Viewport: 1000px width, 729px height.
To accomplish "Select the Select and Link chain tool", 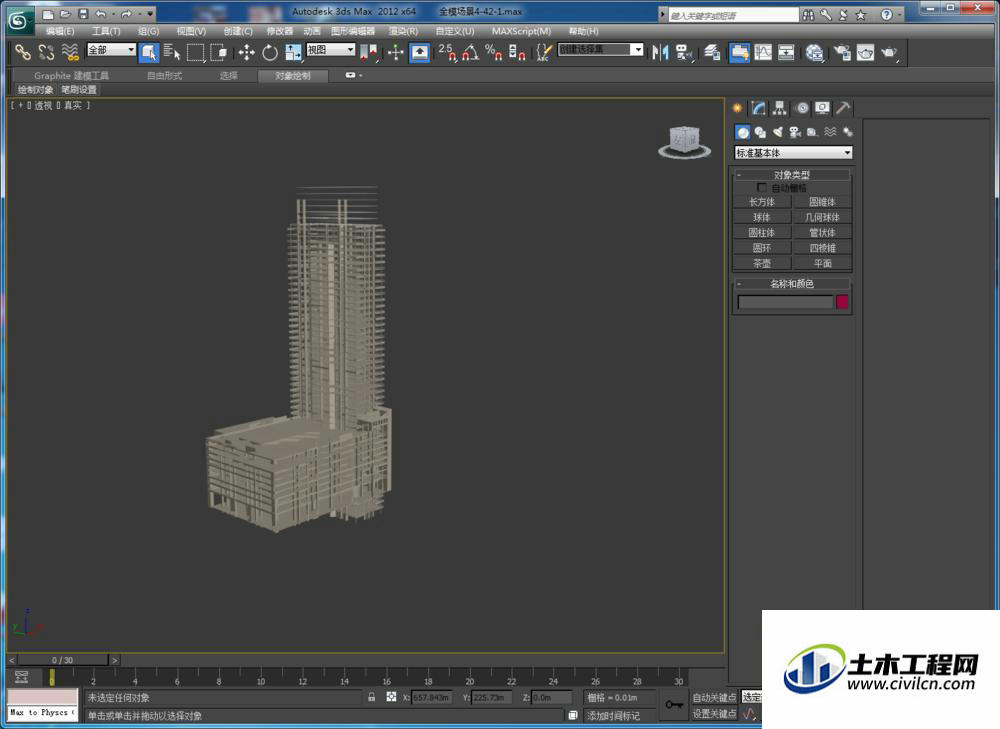I will (22, 52).
